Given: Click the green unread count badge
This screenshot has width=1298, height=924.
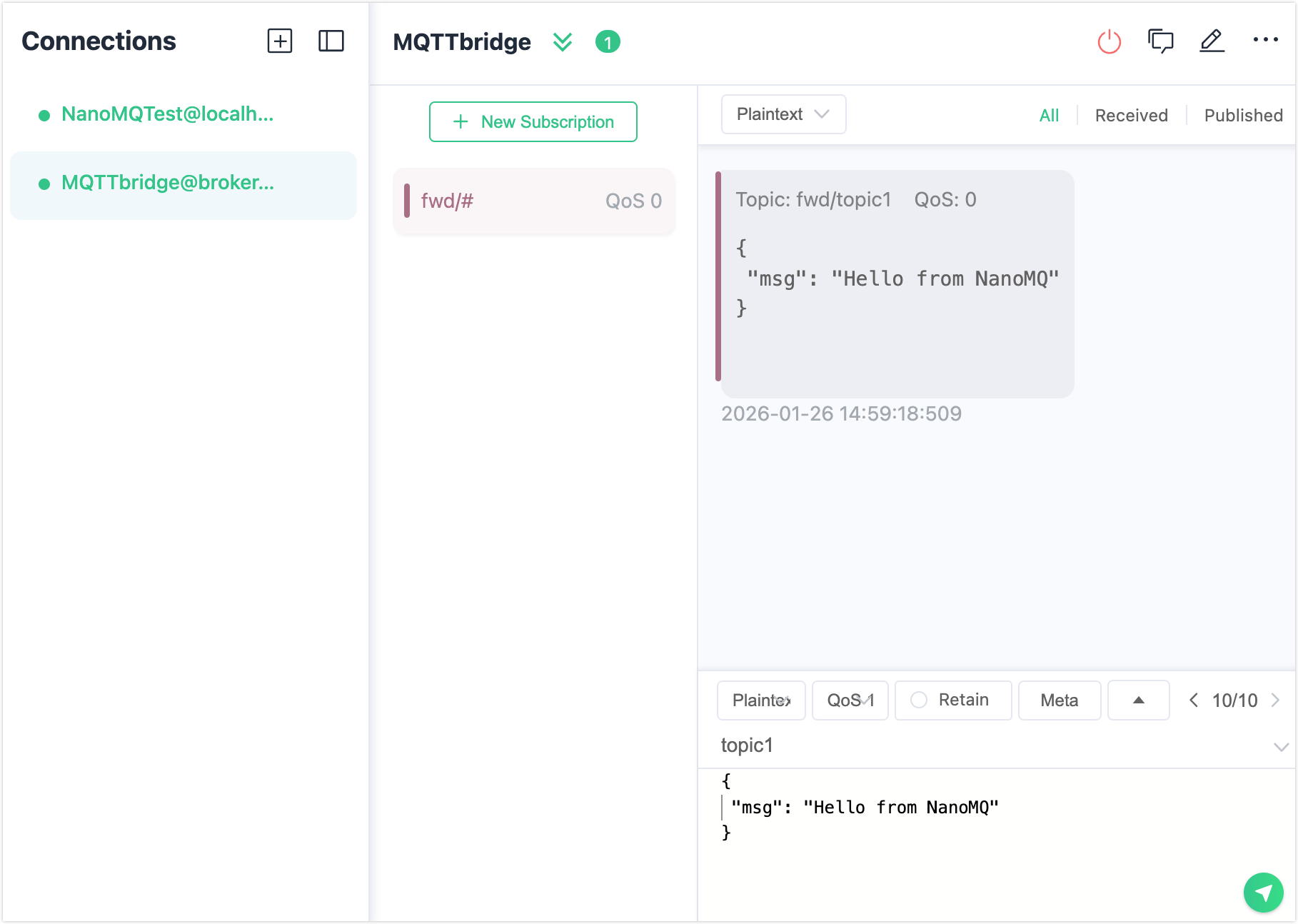Looking at the screenshot, I should point(608,42).
